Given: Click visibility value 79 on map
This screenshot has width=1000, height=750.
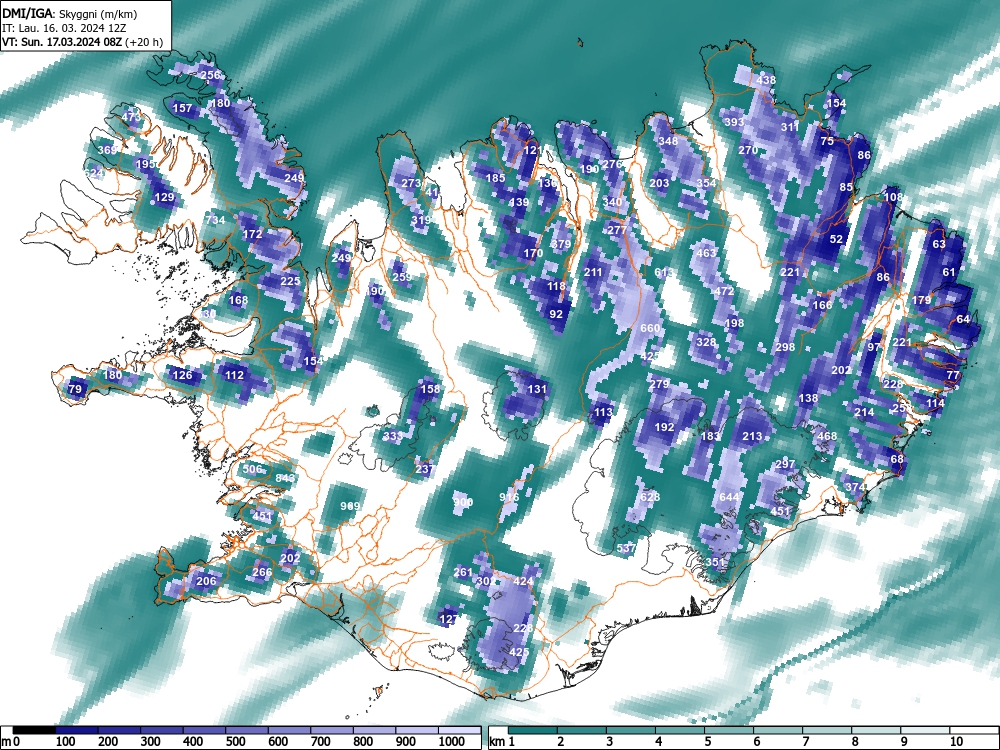Looking at the screenshot, I should (75, 389).
